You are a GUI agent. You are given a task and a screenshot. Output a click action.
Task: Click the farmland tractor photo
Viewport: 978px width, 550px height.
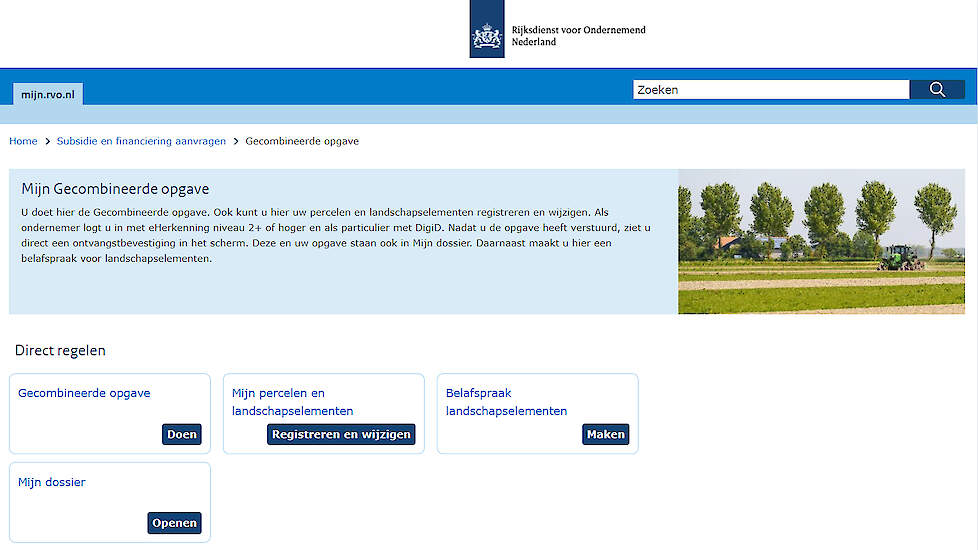821,241
